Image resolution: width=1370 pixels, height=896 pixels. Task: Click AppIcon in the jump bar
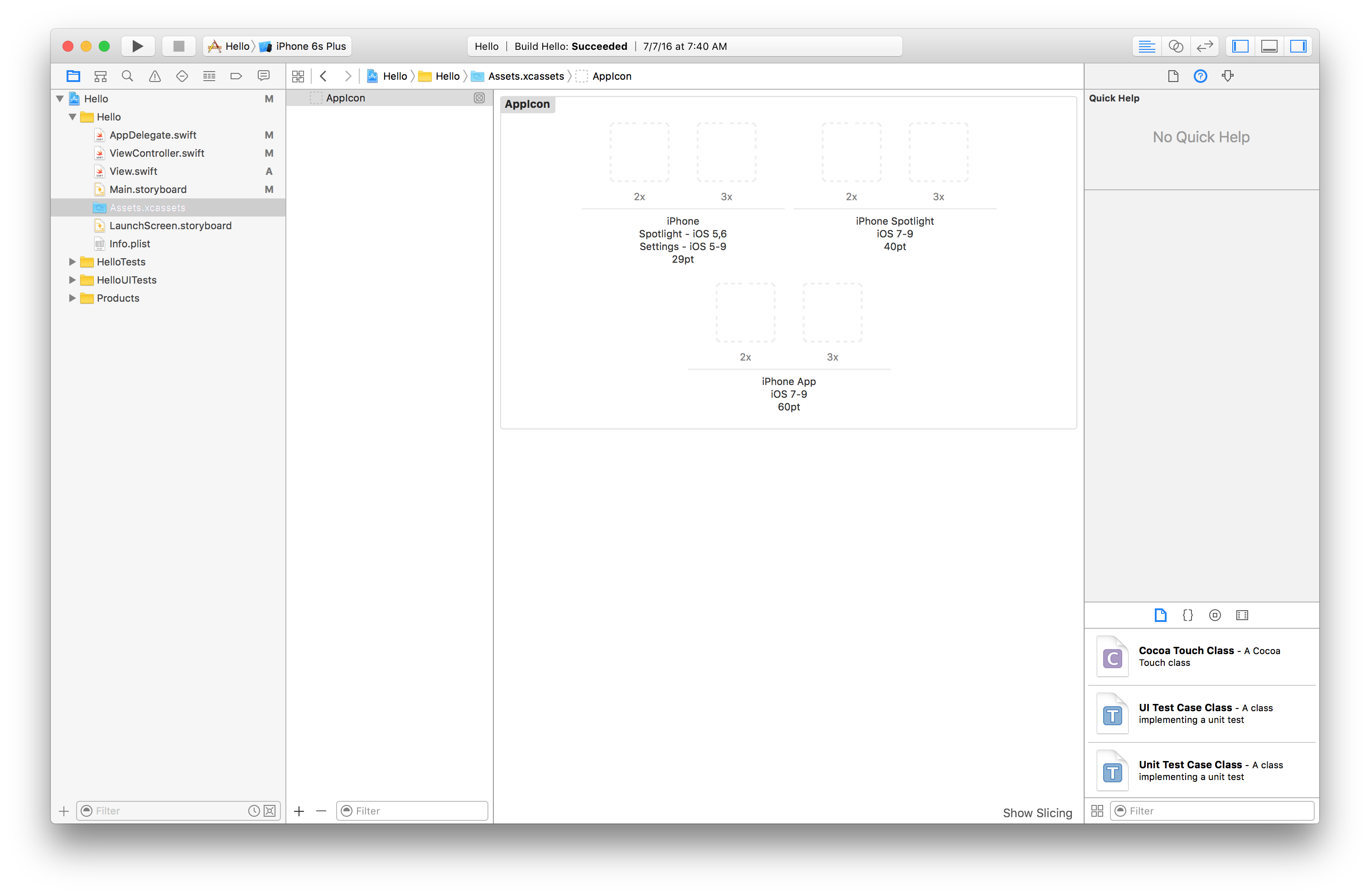coord(604,76)
